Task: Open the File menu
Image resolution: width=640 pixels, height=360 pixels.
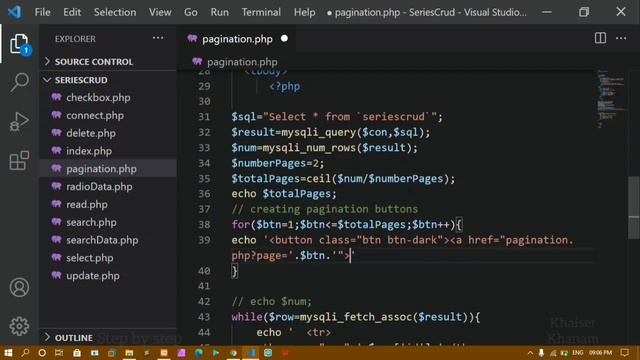Action: tap(42, 12)
